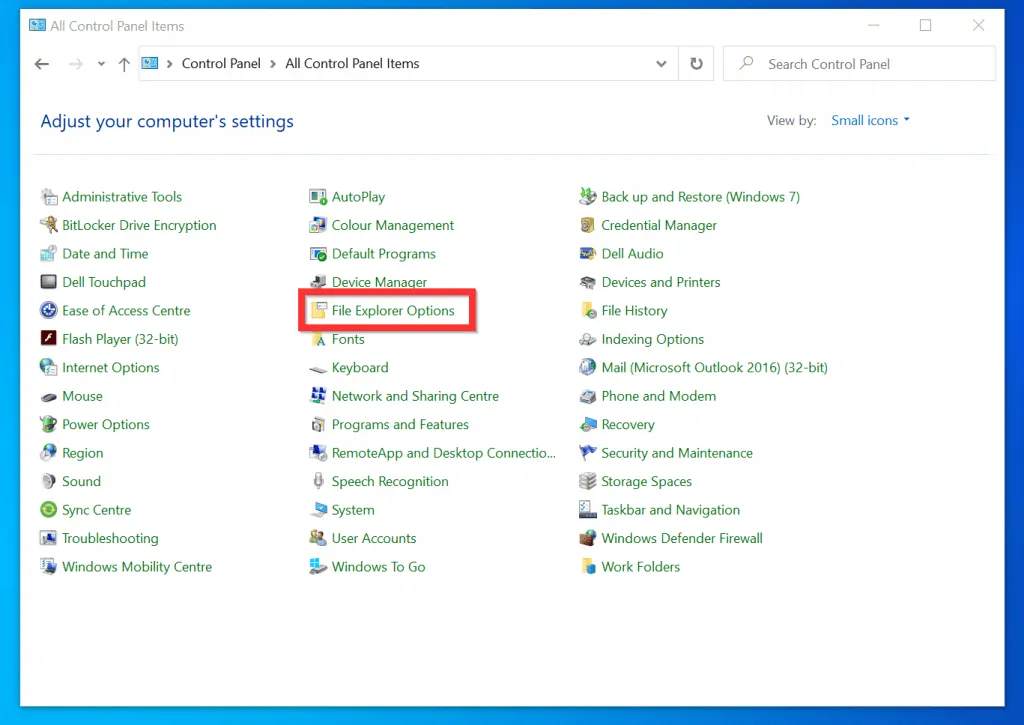Open the Programs and Features link
Viewport: 1024px width, 725px height.
[x=400, y=424]
